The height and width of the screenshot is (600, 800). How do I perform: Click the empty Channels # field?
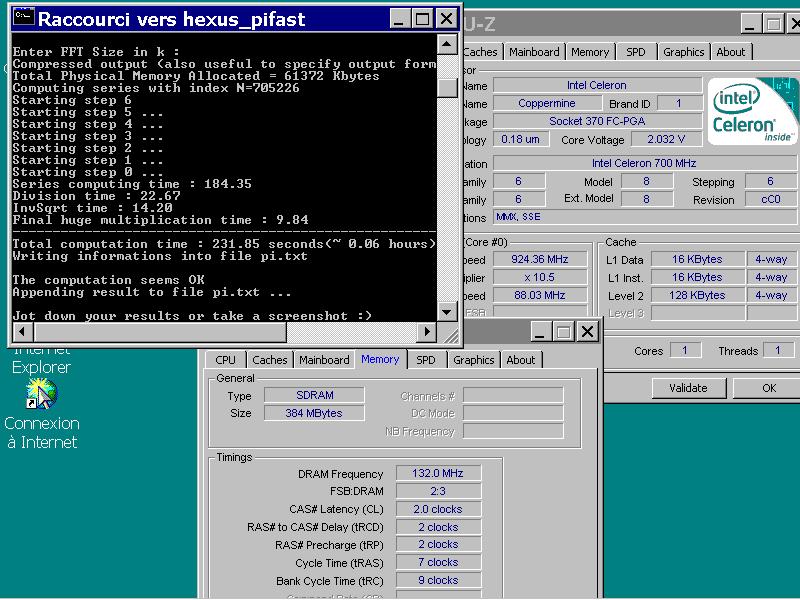click(x=513, y=395)
